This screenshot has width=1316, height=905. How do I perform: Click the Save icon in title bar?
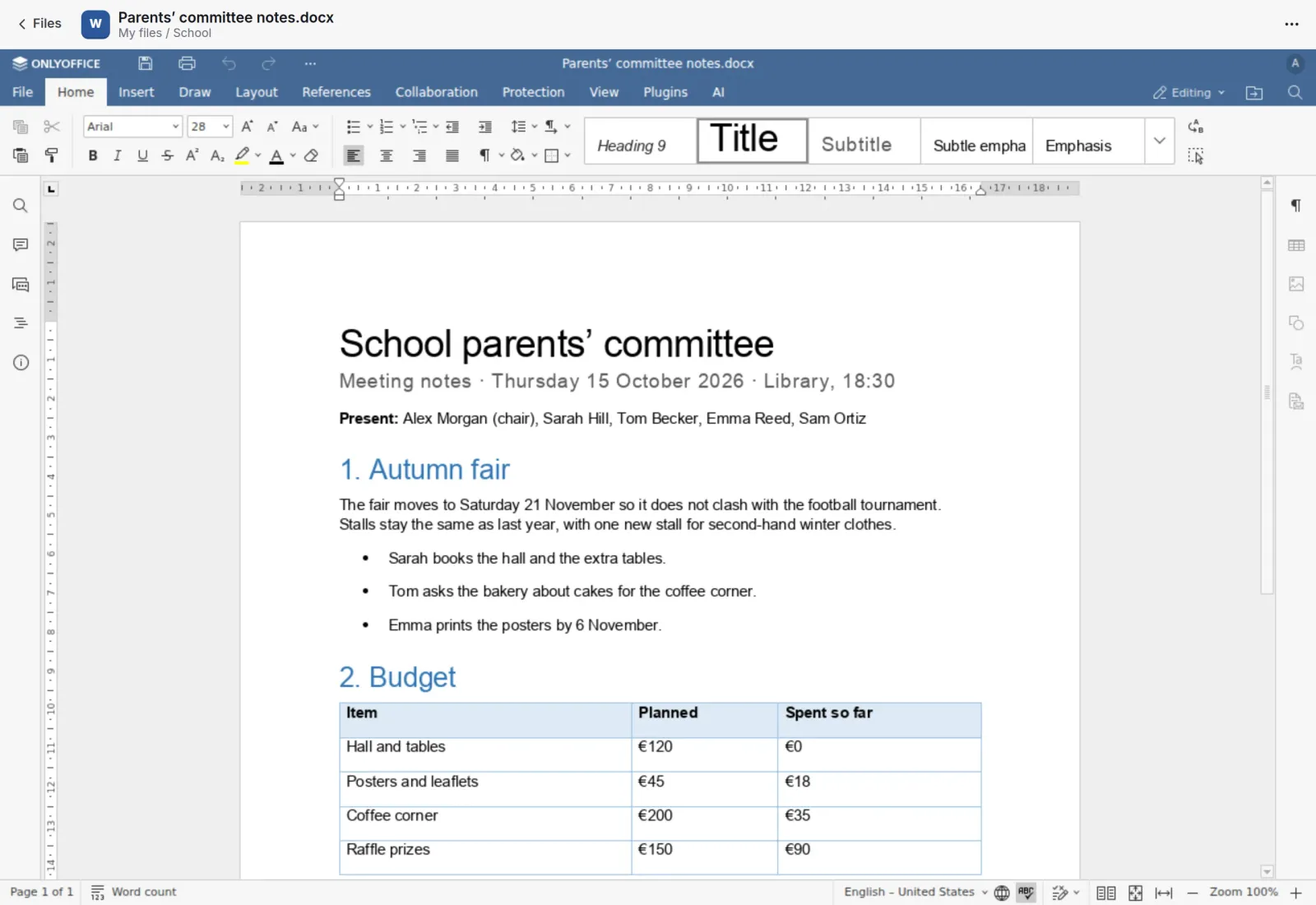click(146, 63)
